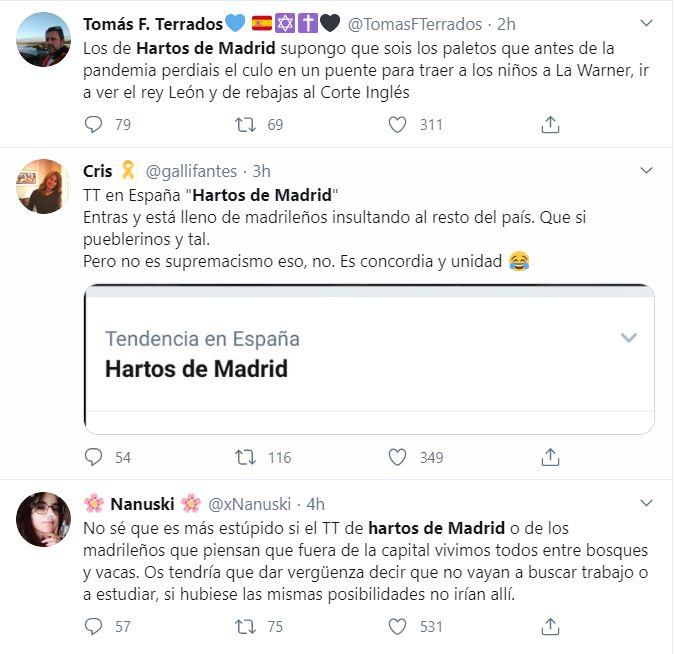
Task: Retweet Nanuski's tweet
Action: 245,626
